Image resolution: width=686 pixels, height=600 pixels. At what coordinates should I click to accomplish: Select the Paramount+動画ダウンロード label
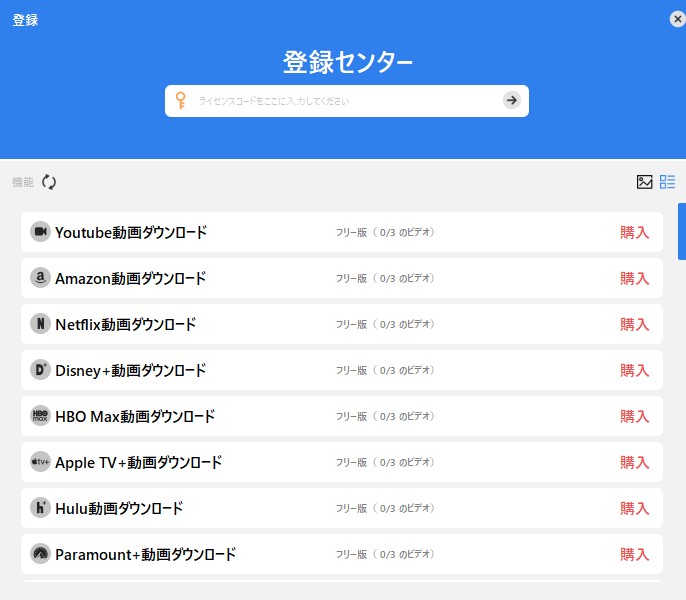pos(146,554)
